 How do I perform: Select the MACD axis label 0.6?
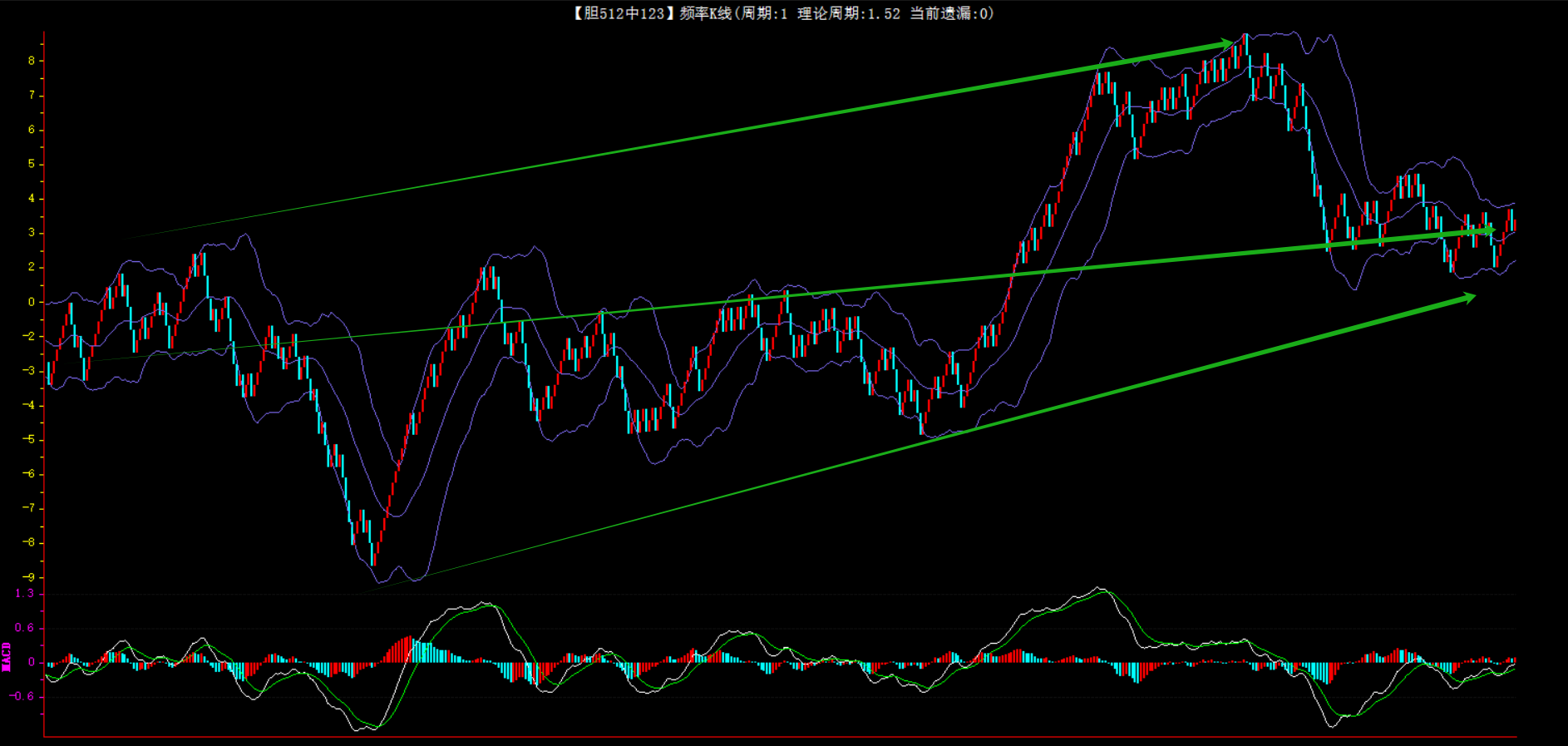(x=25, y=628)
